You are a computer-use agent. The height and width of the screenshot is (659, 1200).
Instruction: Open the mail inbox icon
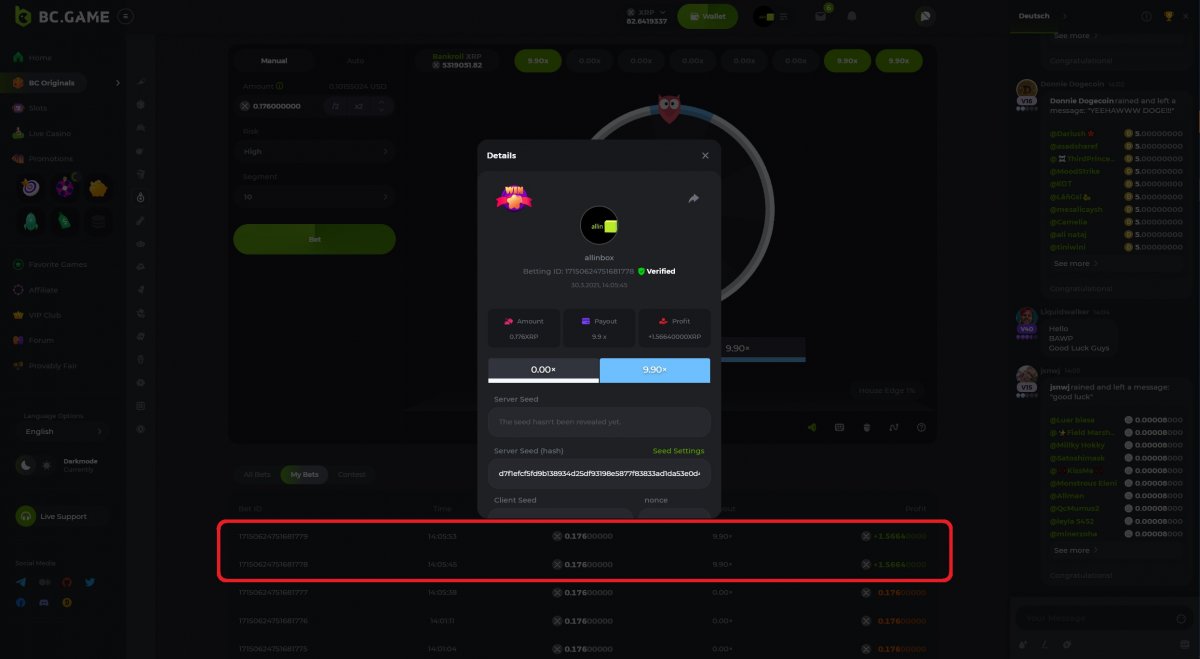[821, 16]
